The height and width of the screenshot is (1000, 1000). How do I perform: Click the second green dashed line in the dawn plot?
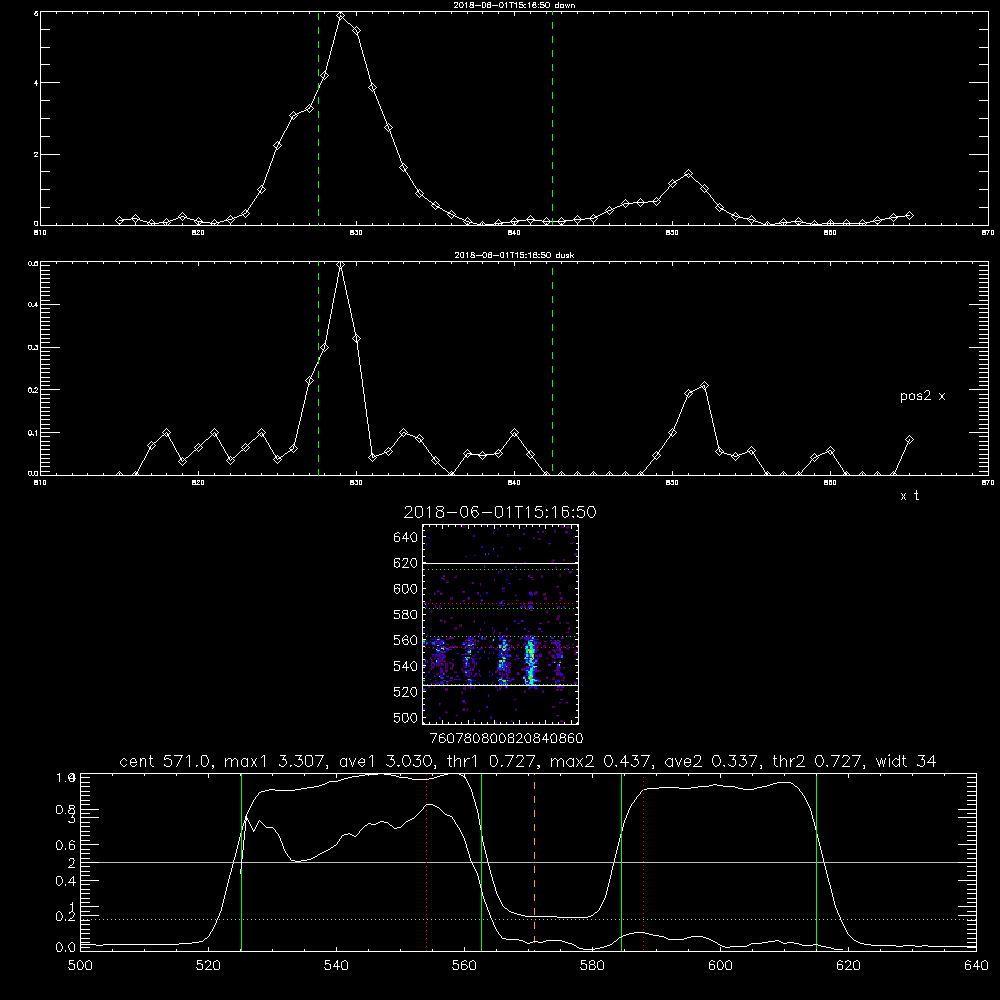(552, 119)
